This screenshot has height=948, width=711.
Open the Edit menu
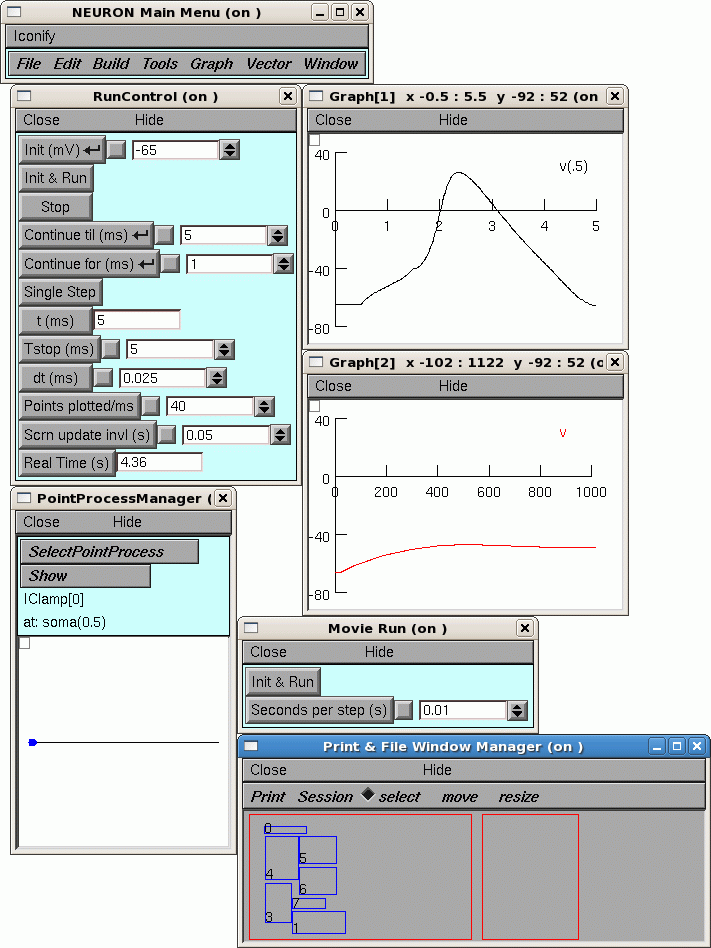coord(67,63)
